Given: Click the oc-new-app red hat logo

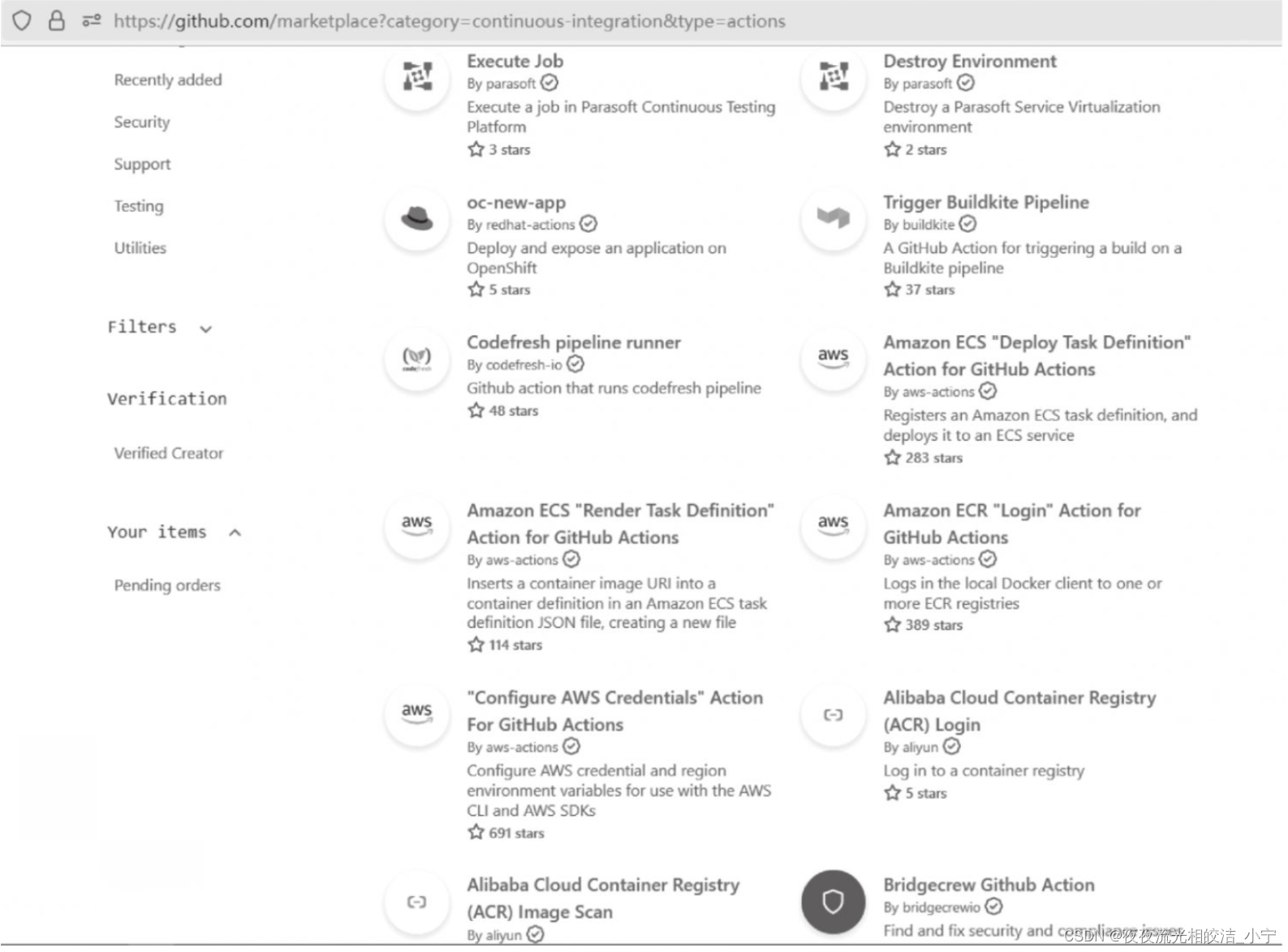Looking at the screenshot, I should 417,218.
